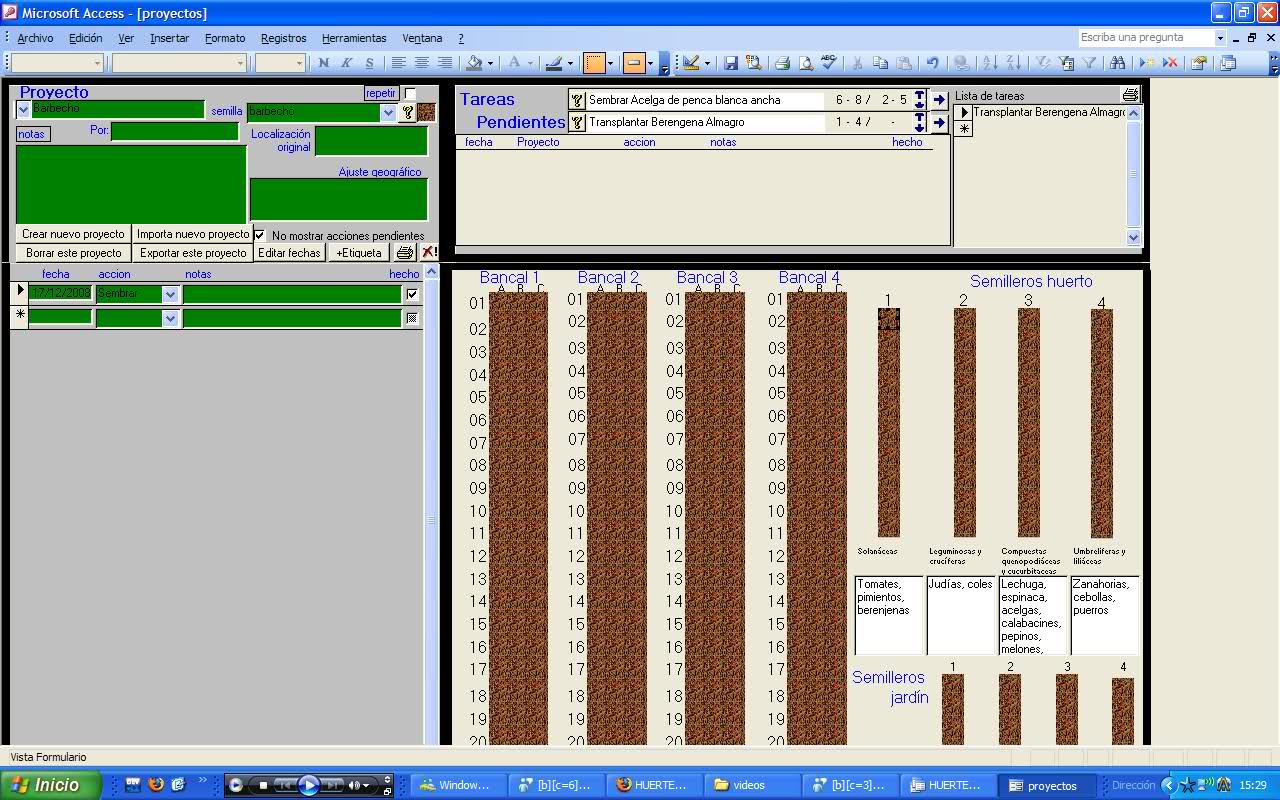This screenshot has width=1280, height=800.
Task: Open the Formato menu
Action: tap(225, 38)
